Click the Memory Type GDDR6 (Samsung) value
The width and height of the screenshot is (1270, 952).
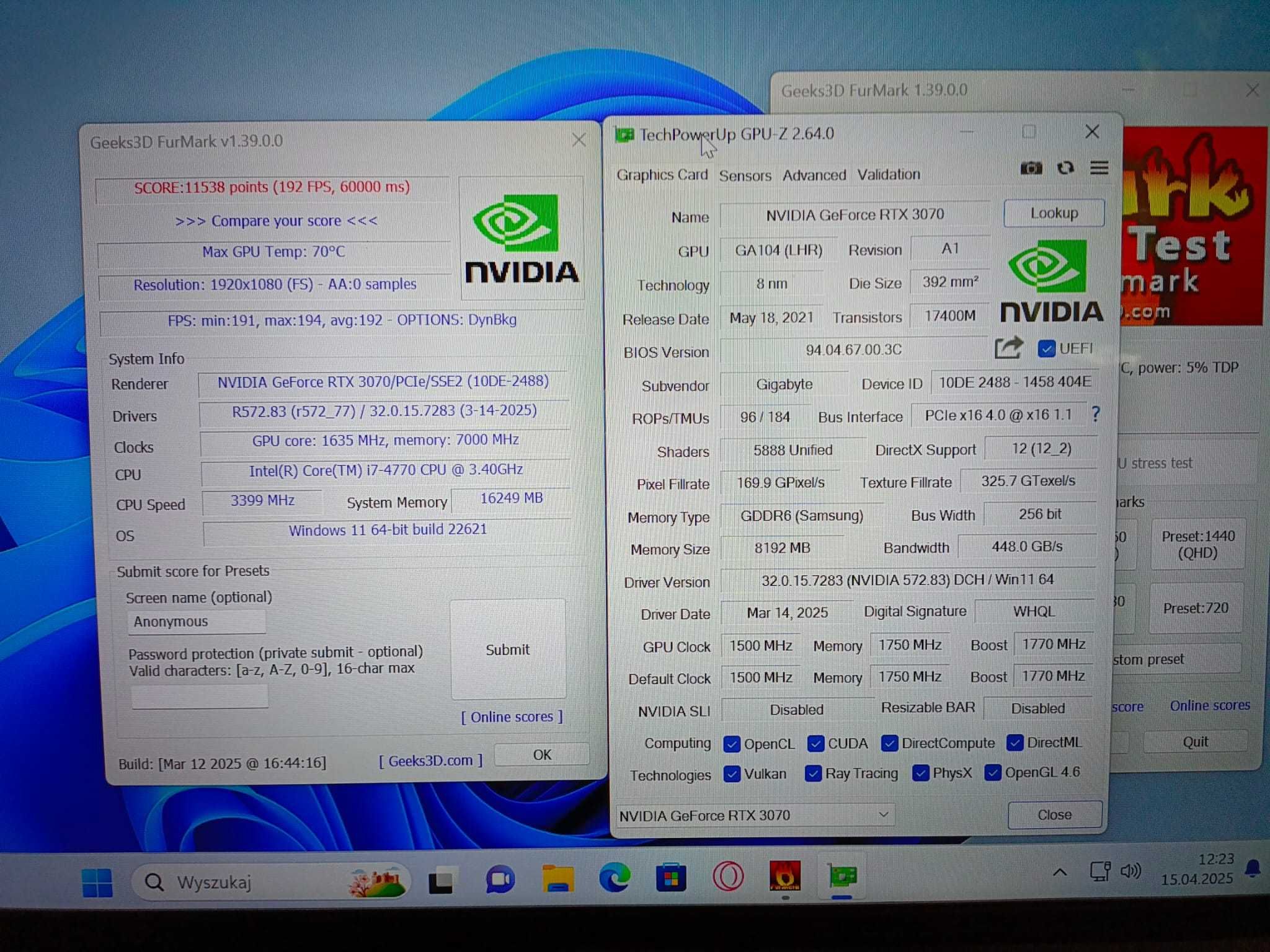[802, 516]
